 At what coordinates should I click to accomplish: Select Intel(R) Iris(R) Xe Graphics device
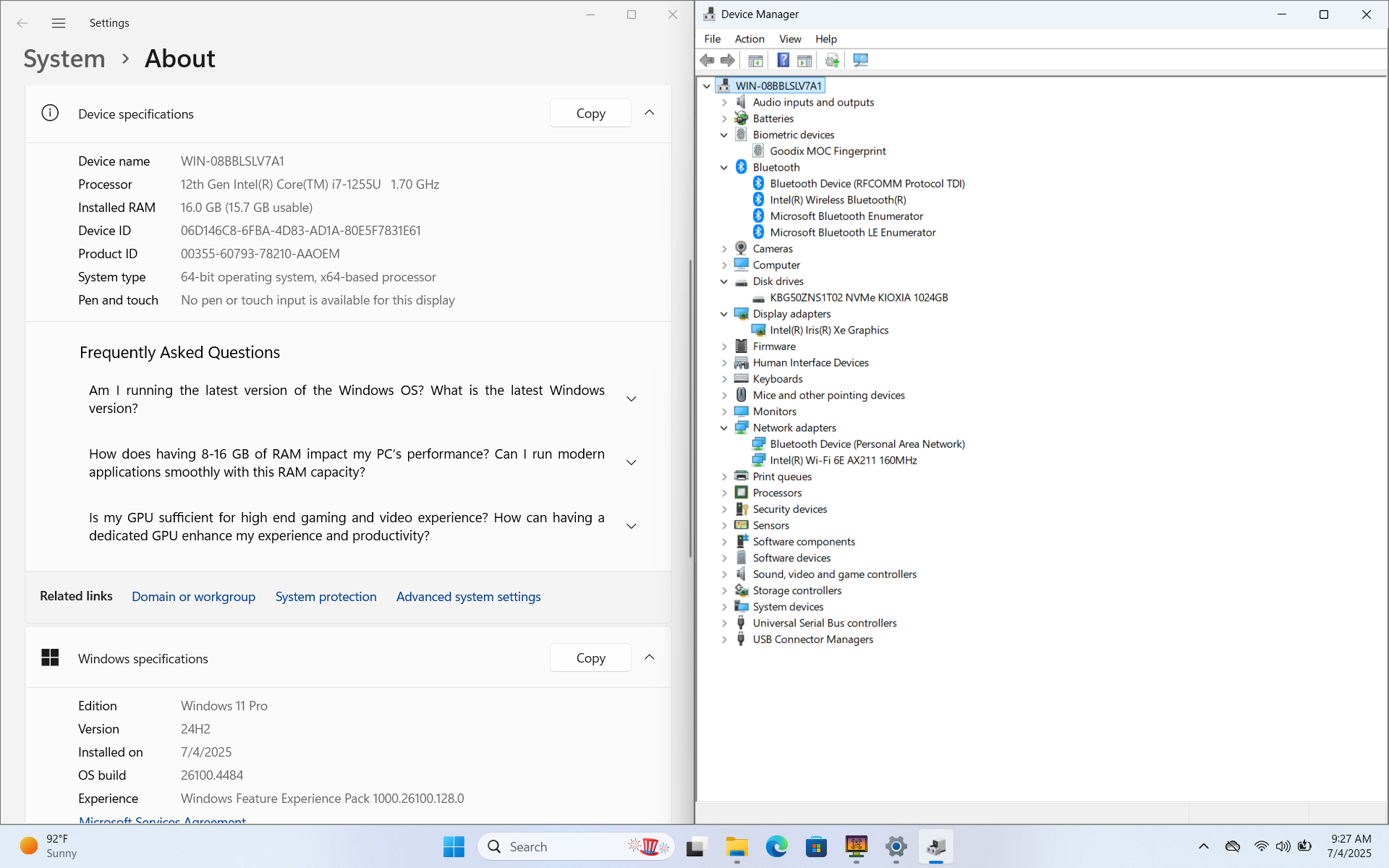(x=829, y=330)
